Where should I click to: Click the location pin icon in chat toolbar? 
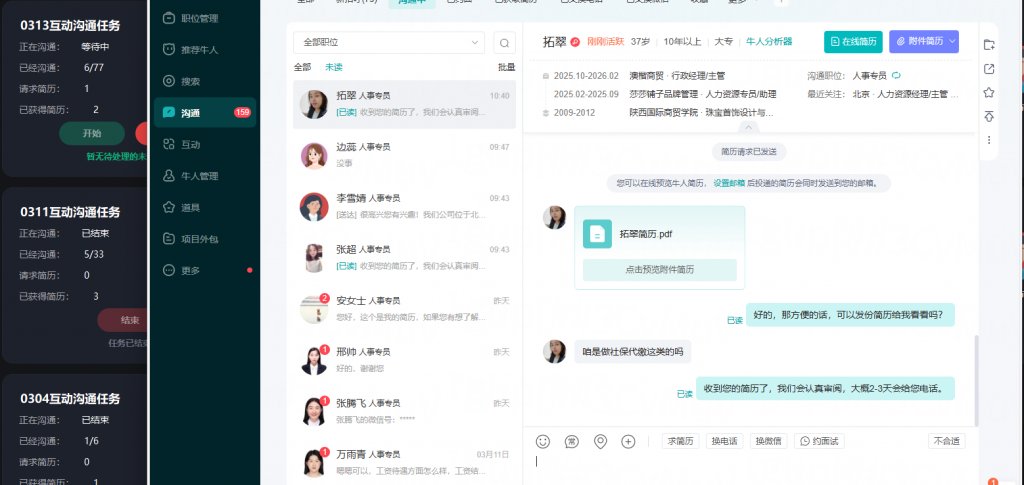pyautogui.click(x=600, y=441)
